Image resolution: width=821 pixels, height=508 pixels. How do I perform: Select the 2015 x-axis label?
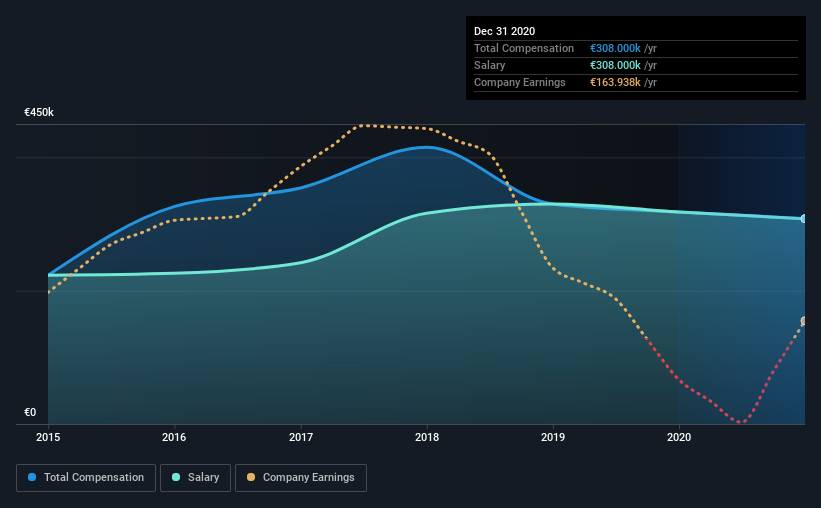click(x=48, y=437)
